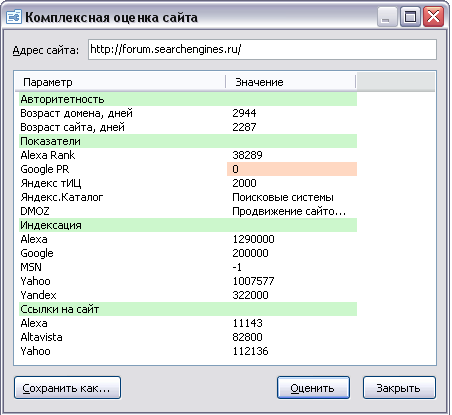Click the highlighted Google PR value 0
This screenshot has height=415, width=452.
pos(292,169)
